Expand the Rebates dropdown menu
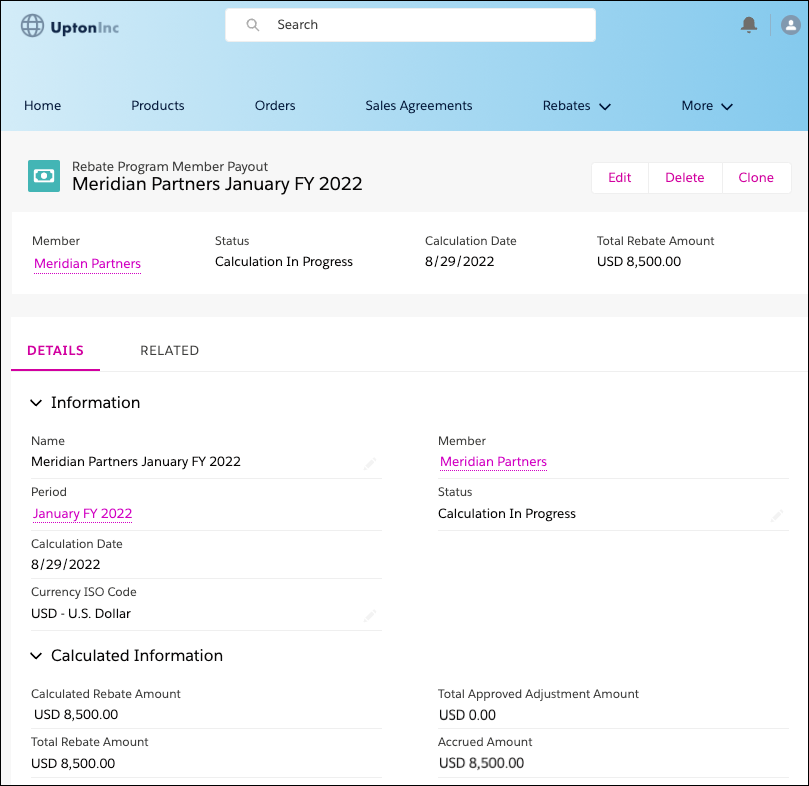809x786 pixels. click(576, 105)
